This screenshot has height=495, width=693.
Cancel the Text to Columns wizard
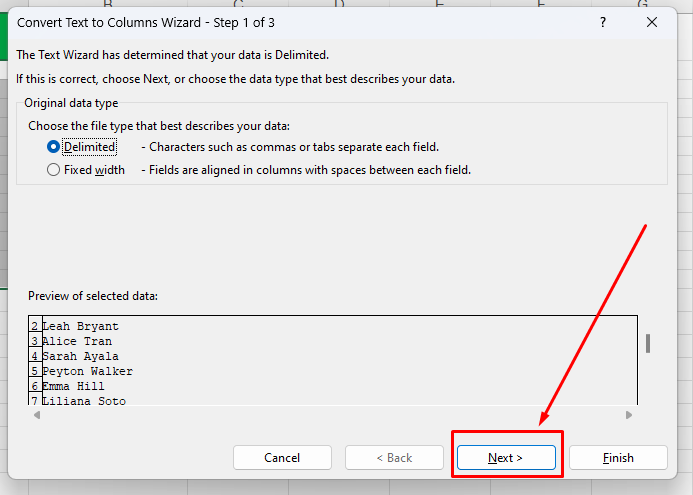coord(282,457)
